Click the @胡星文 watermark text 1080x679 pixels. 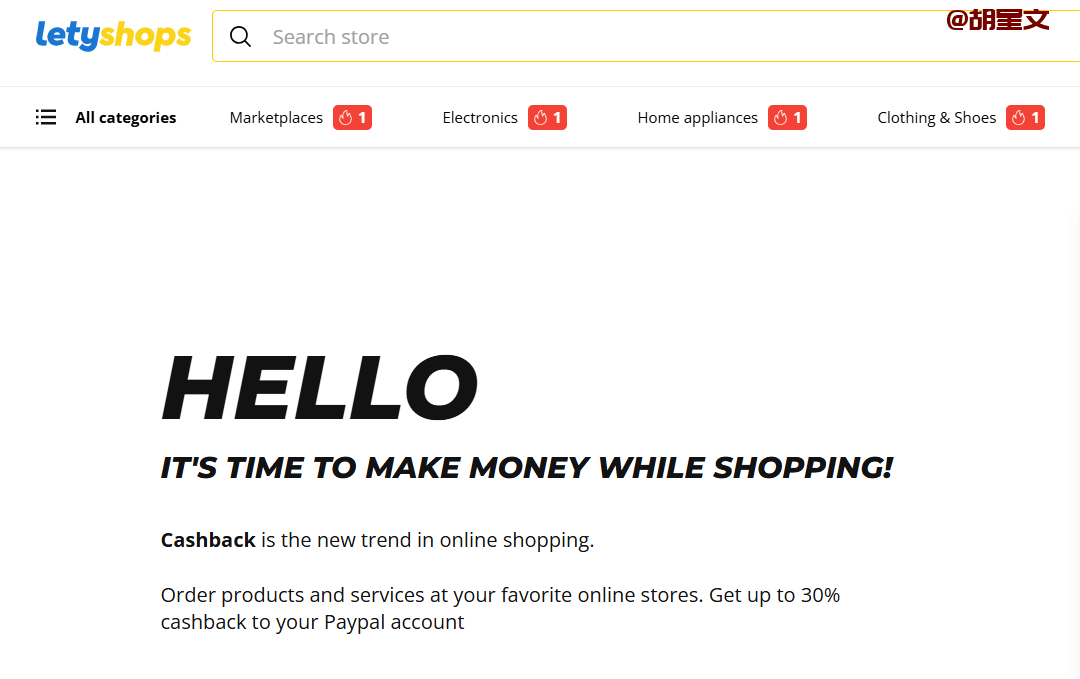[997, 19]
